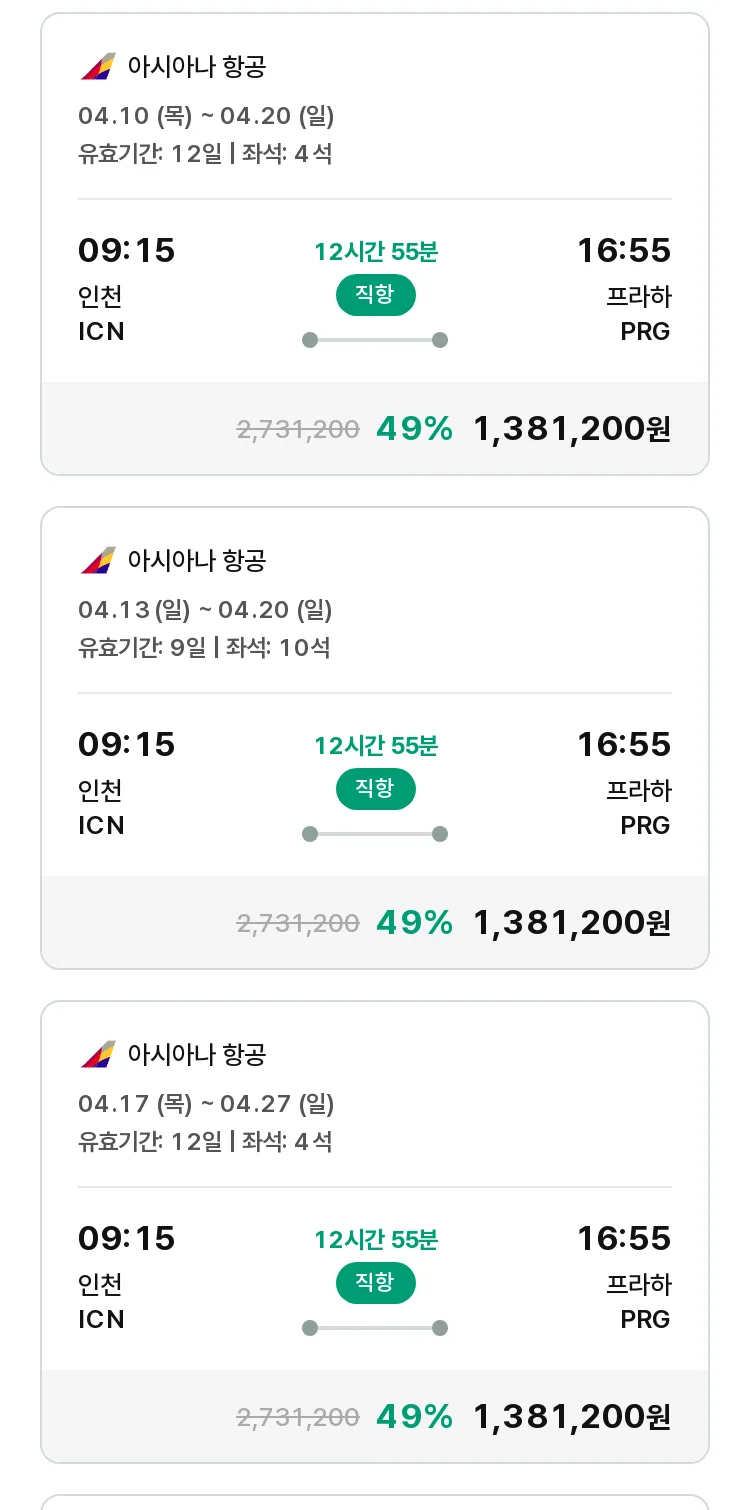Select the 1,381,200원 price for 04.10 flight
750x1510 pixels.
click(571, 429)
